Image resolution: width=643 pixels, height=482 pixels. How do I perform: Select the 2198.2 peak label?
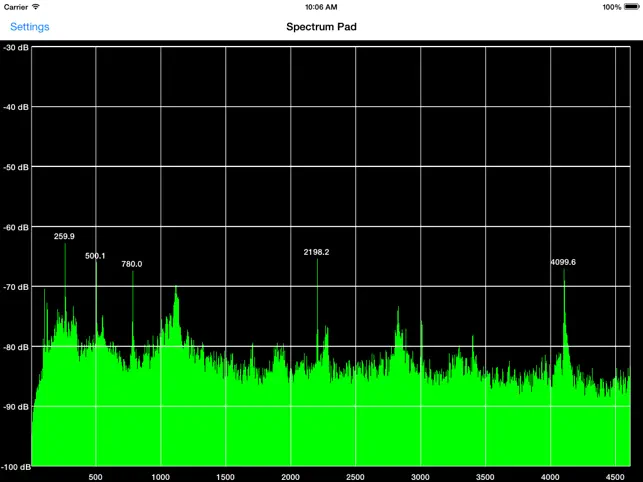tap(316, 252)
